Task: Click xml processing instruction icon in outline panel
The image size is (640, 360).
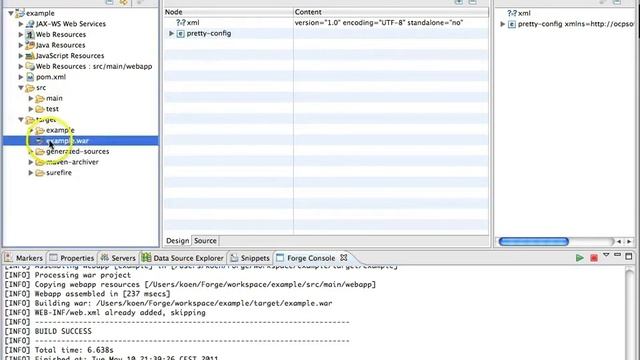Action: point(512,13)
